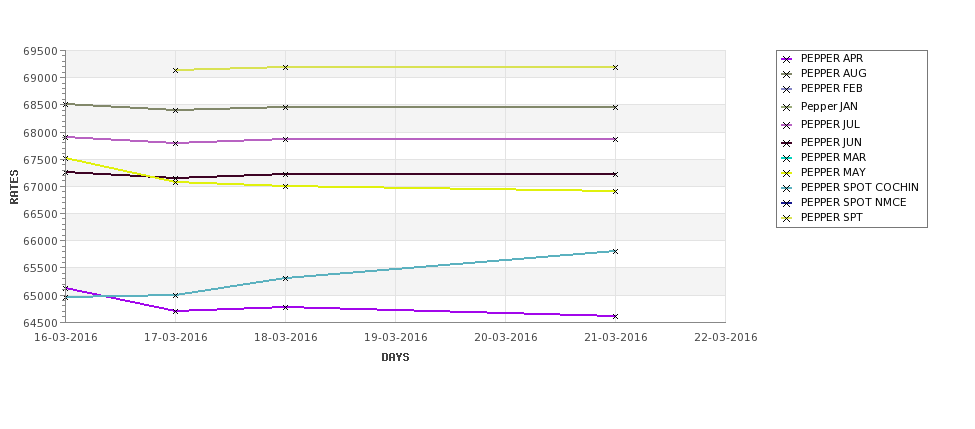Select teal line data point at 21-03-2016
975x429 pixels.
coord(616,251)
